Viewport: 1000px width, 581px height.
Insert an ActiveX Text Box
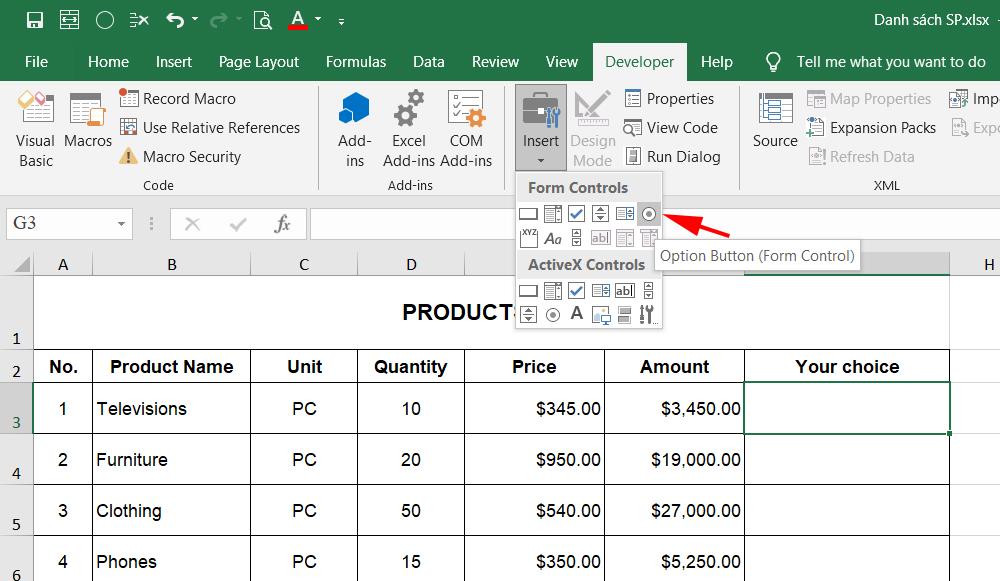624,291
